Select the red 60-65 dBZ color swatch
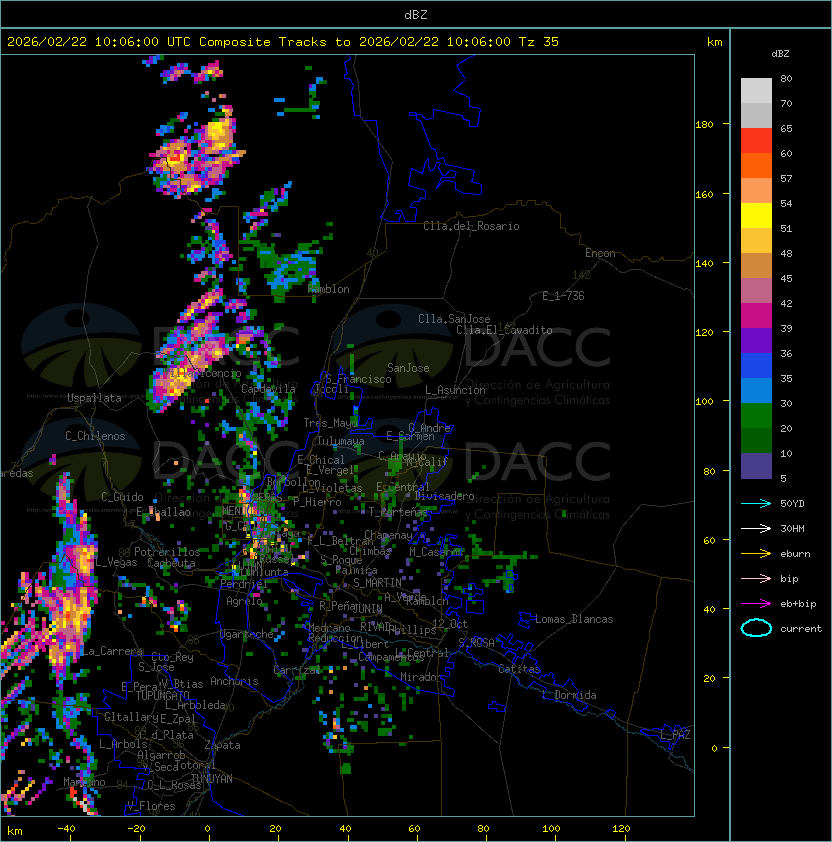This screenshot has height=842, width=832. [756, 141]
